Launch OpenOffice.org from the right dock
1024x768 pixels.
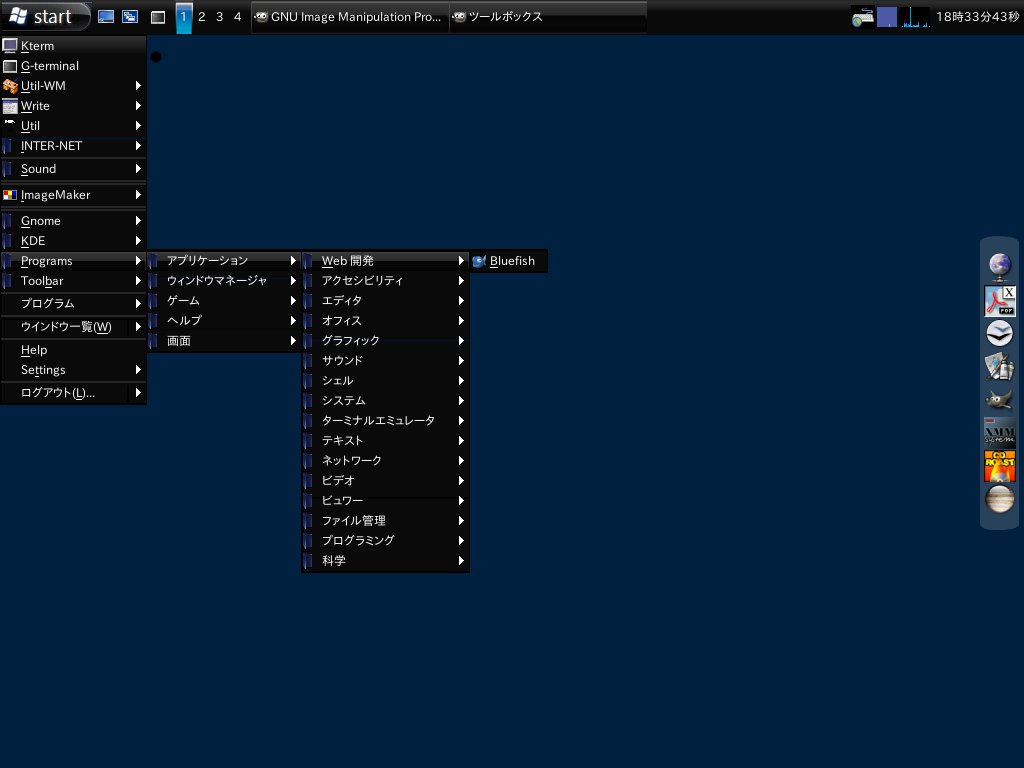pyautogui.click(x=999, y=333)
